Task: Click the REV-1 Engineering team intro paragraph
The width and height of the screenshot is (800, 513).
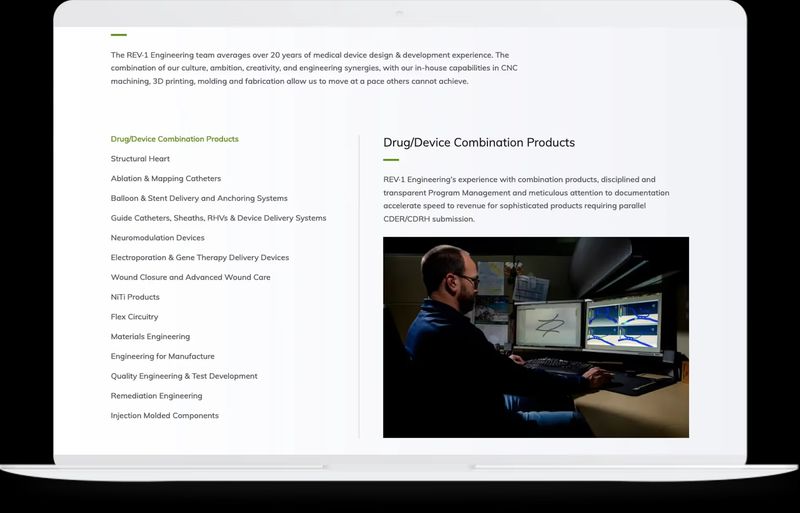Action: click(314, 68)
